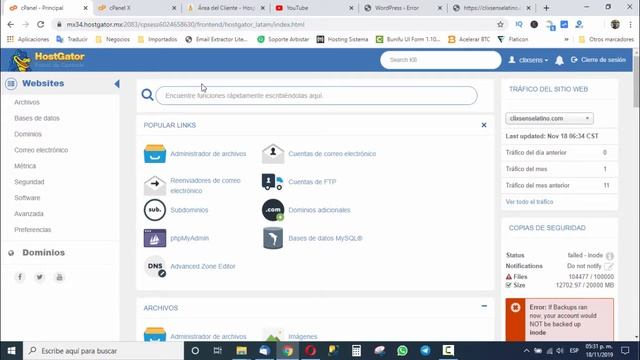The image size is (640, 360).
Task: Open the Advanced Zone Editor DNS icon
Action: click(x=155, y=267)
